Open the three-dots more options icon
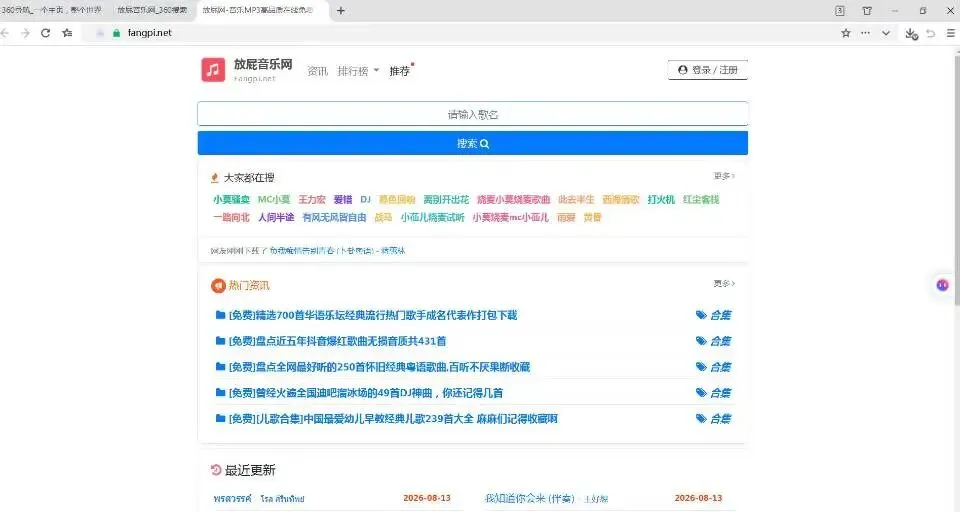The width and height of the screenshot is (960, 512). [865, 33]
